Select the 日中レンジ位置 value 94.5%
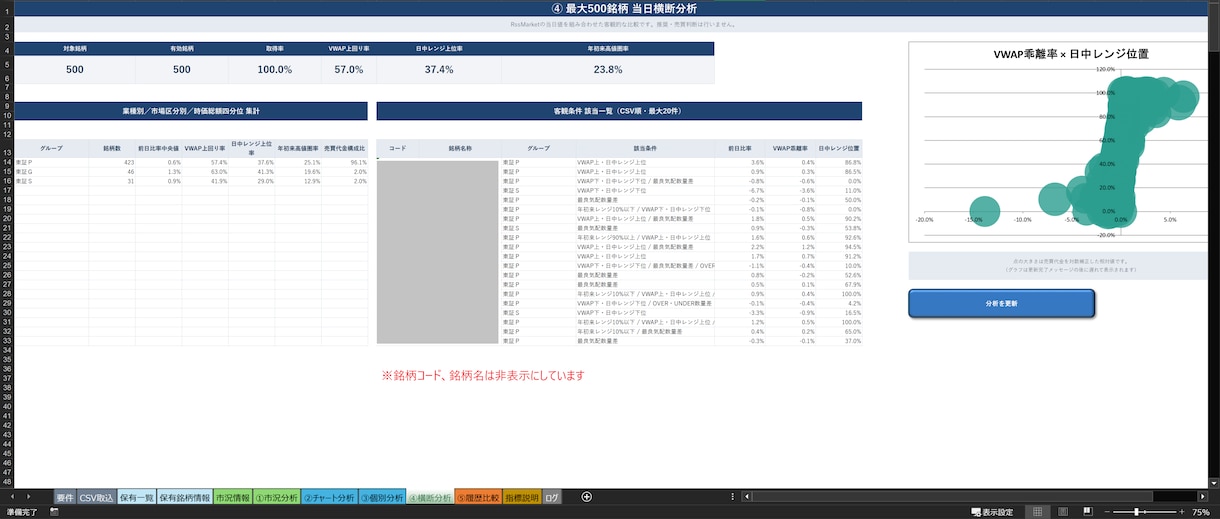Image resolution: width=1220 pixels, height=519 pixels. click(x=838, y=247)
